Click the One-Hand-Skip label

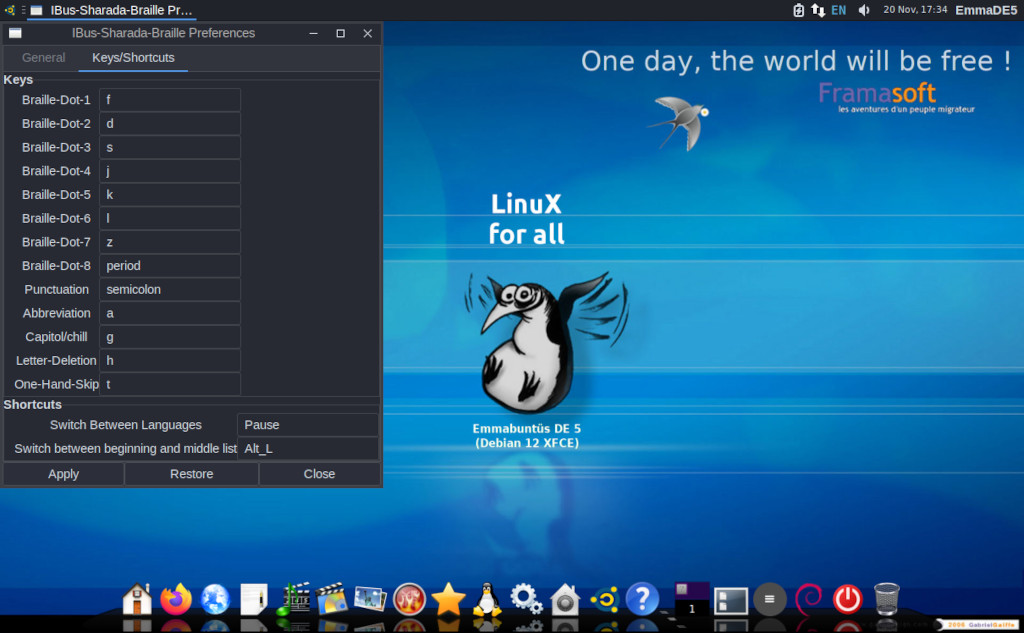[56, 384]
